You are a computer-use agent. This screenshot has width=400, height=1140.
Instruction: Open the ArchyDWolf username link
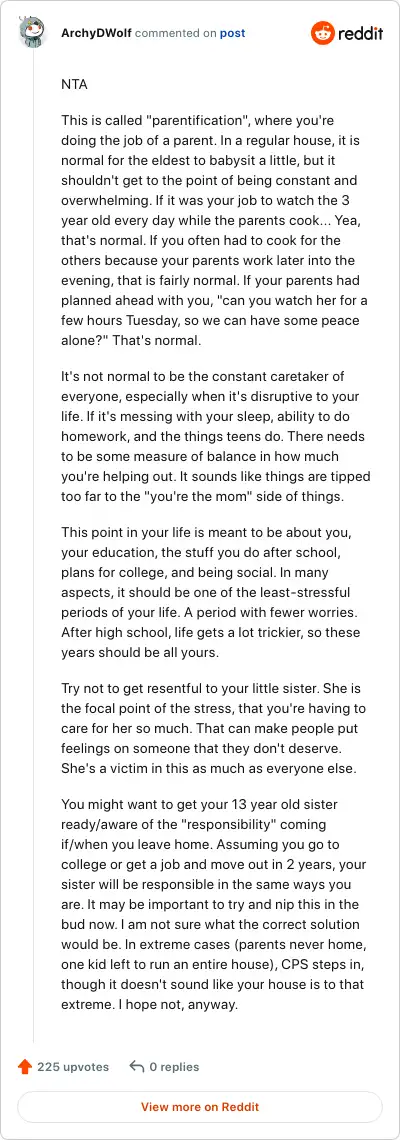(97, 33)
